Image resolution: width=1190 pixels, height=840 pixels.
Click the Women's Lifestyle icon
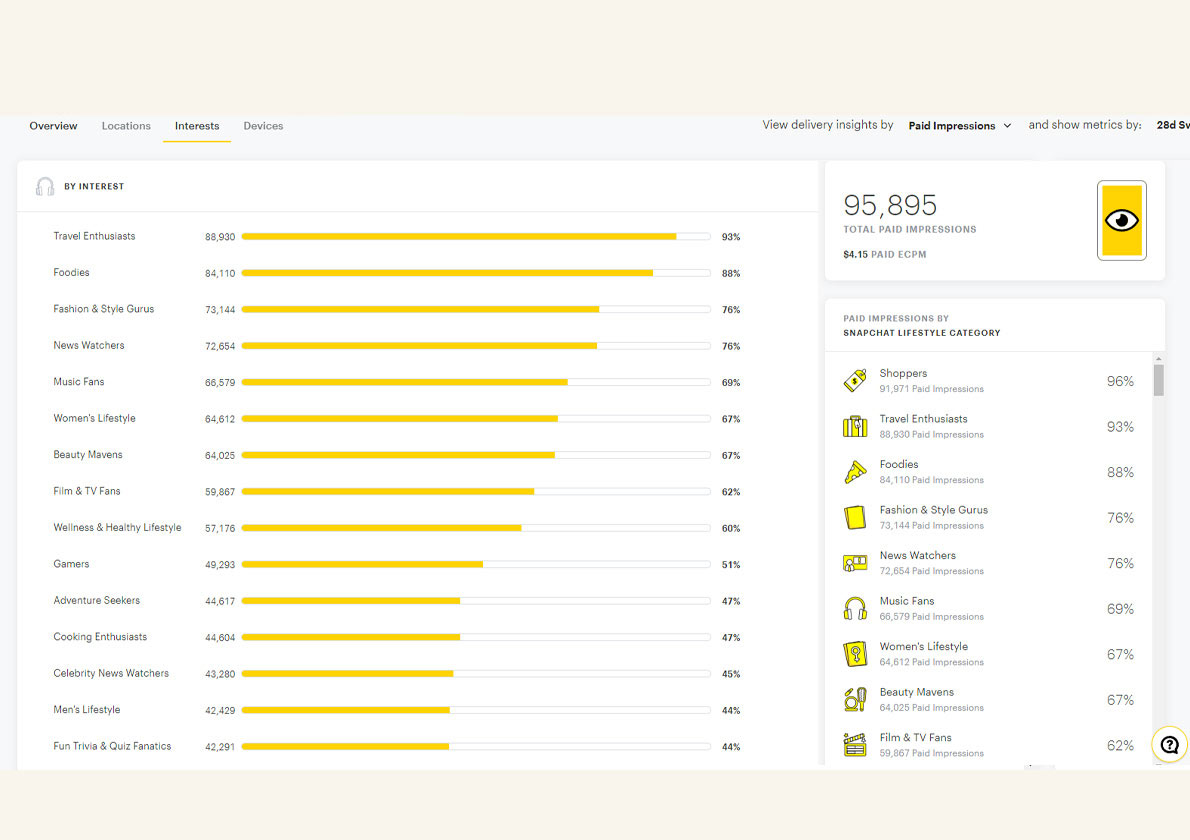[855, 654]
